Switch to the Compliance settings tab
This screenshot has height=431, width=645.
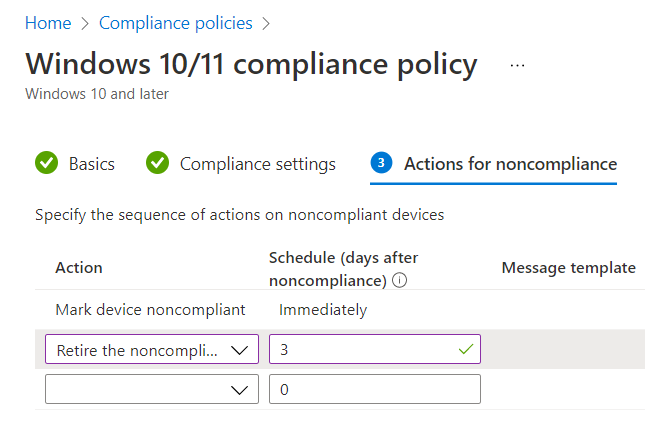pyautogui.click(x=258, y=164)
